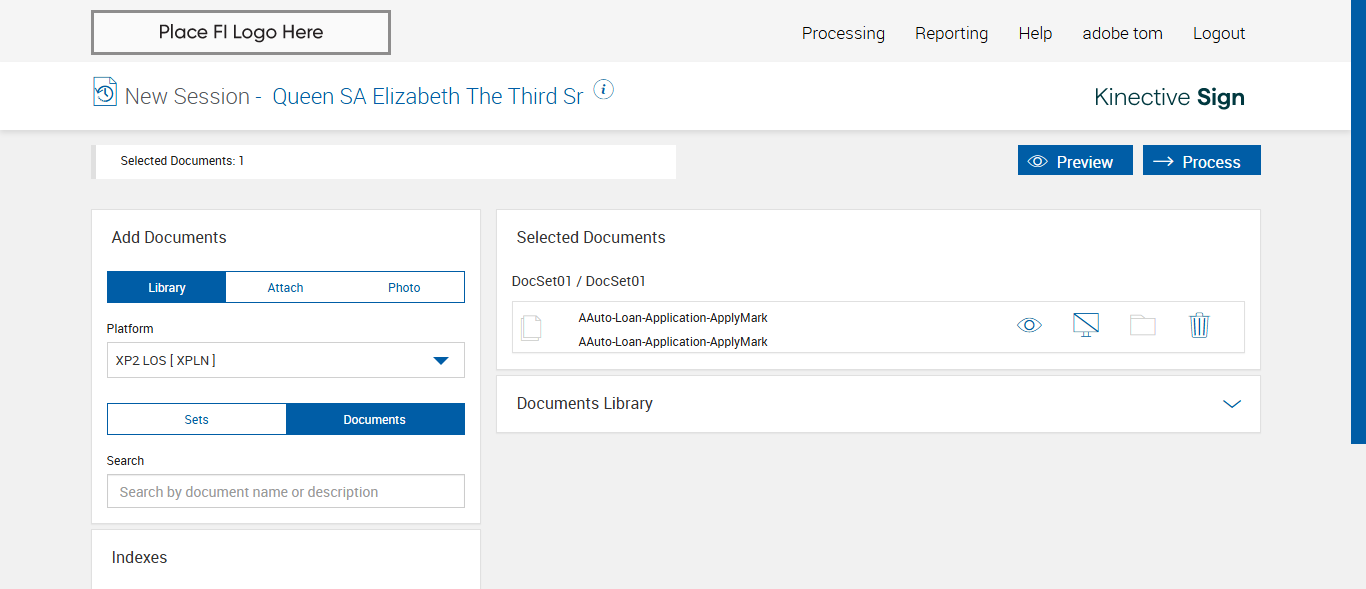Click the folder icon in the document row
The width and height of the screenshot is (1366, 589).
[1142, 325]
